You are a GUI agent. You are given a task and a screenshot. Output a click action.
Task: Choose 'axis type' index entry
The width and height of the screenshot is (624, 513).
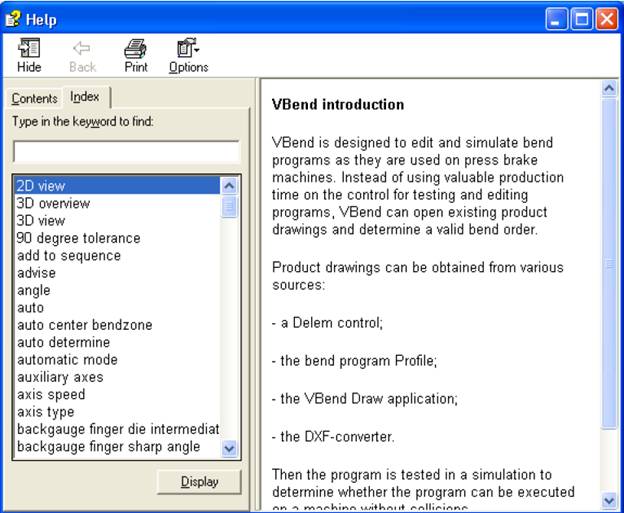[117, 412]
